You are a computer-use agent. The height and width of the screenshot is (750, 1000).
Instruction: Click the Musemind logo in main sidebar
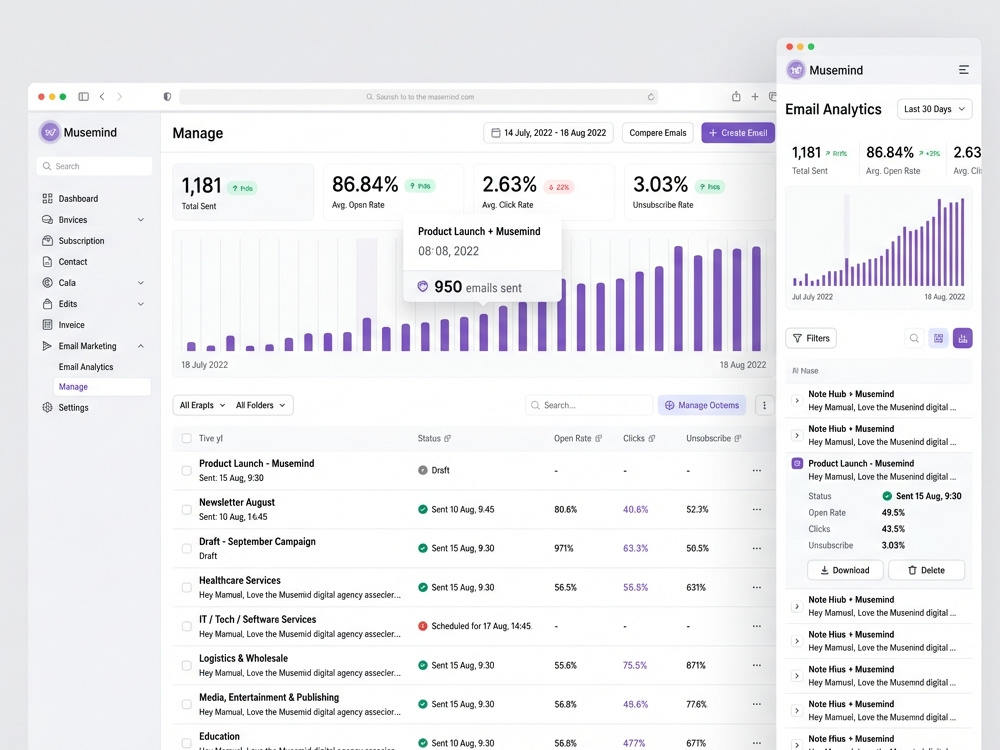[x=50, y=132]
